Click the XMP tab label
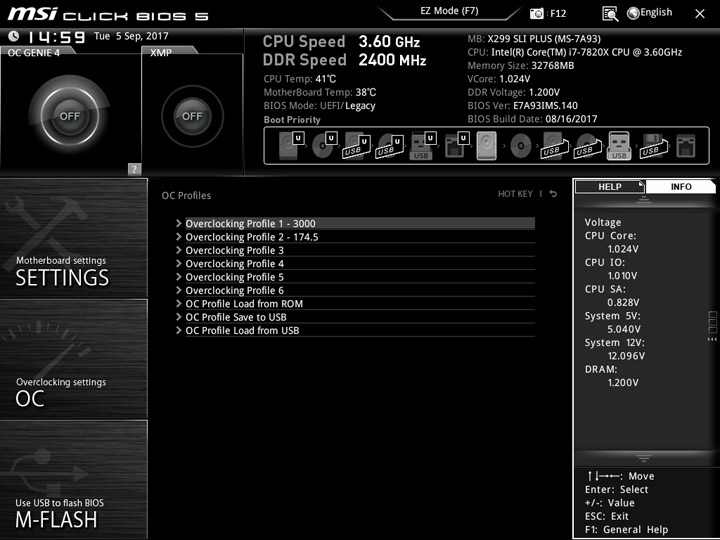 click(x=161, y=52)
